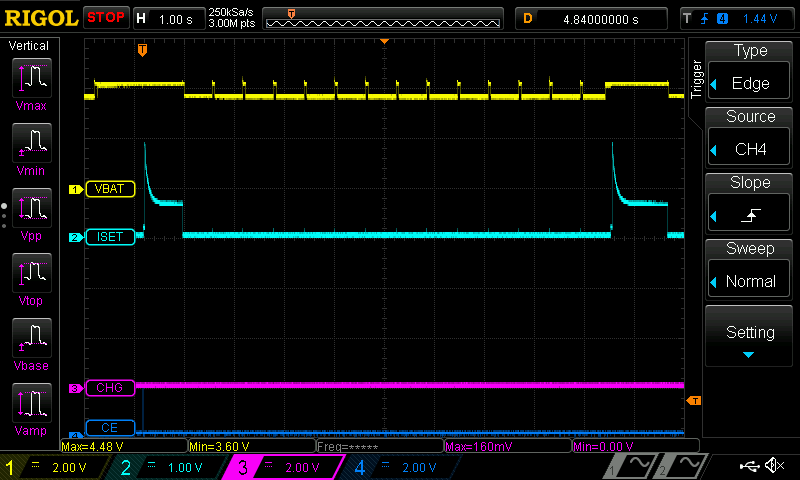Select the ISET channel label

[110, 237]
